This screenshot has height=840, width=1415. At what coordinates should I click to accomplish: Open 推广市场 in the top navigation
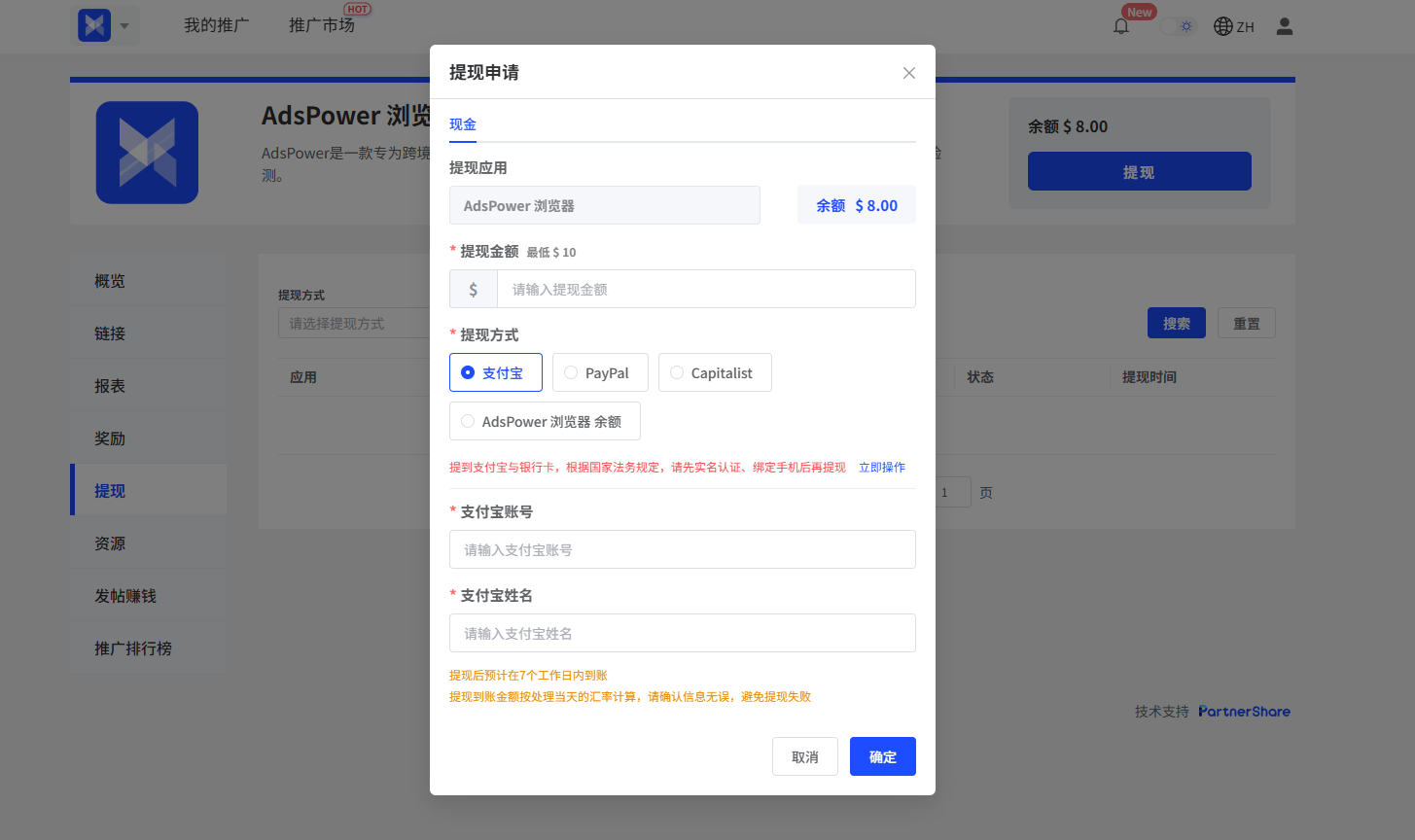pos(322,25)
